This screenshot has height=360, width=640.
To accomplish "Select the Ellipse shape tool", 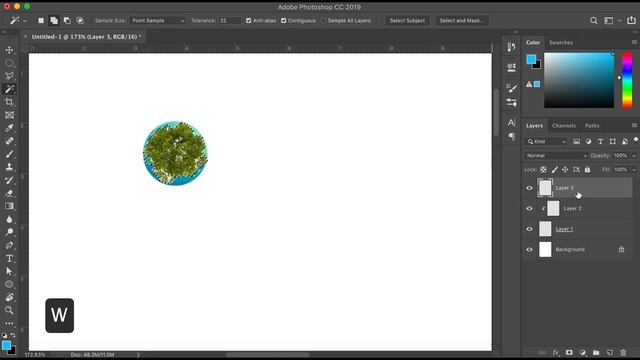I will click(x=9, y=284).
